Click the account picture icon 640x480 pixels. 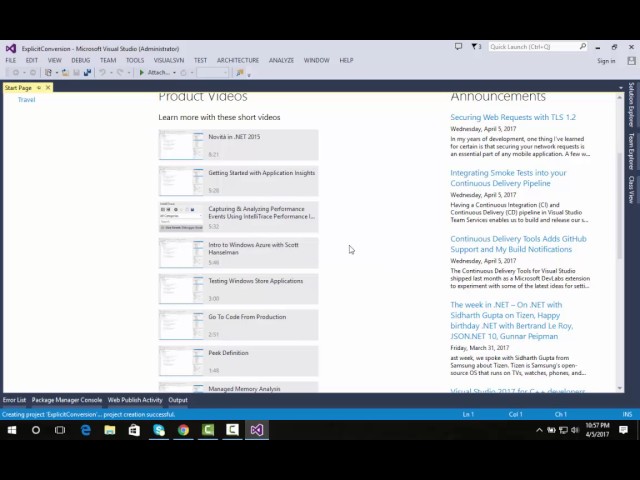631,61
